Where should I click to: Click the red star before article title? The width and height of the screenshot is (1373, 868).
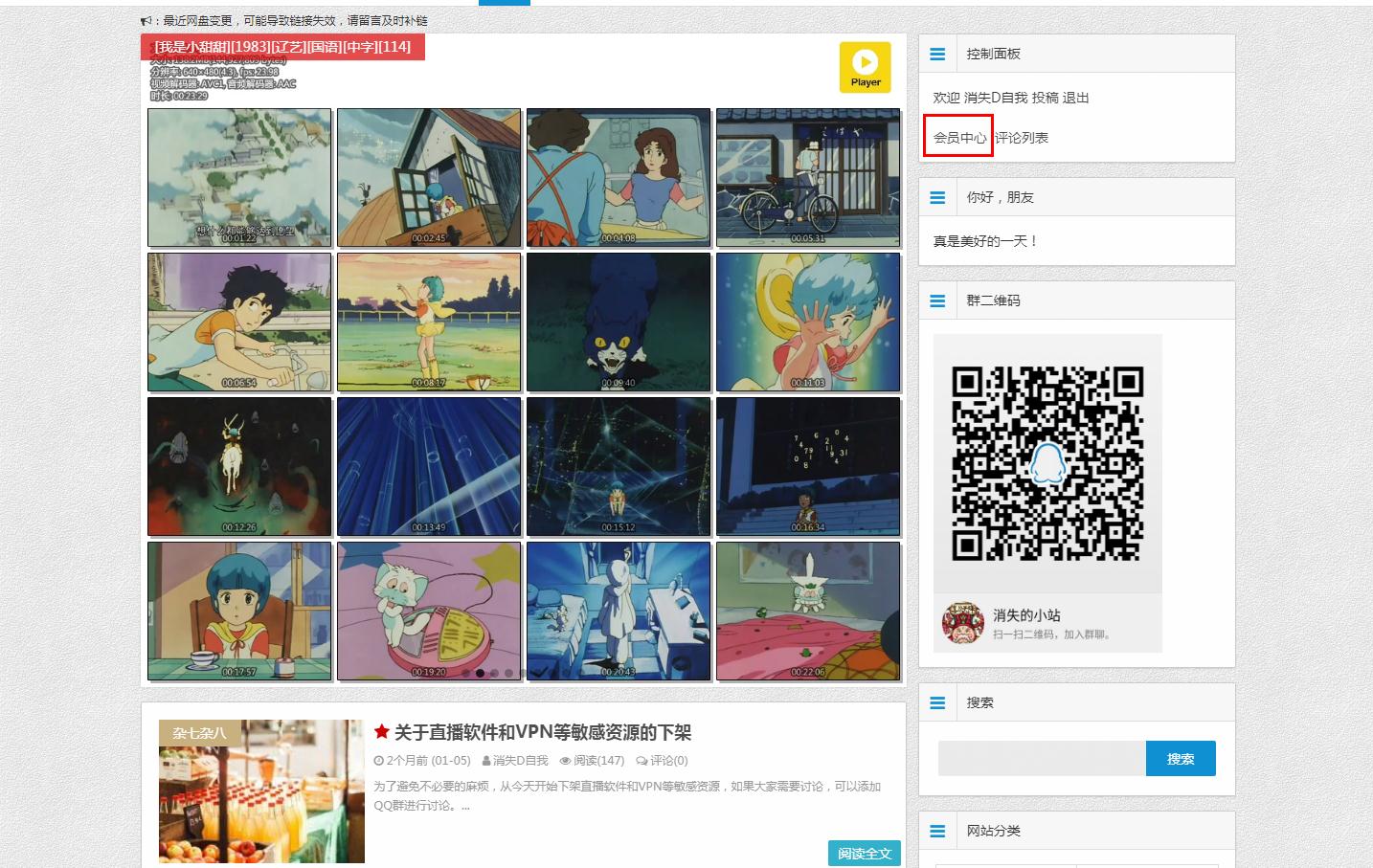382,732
